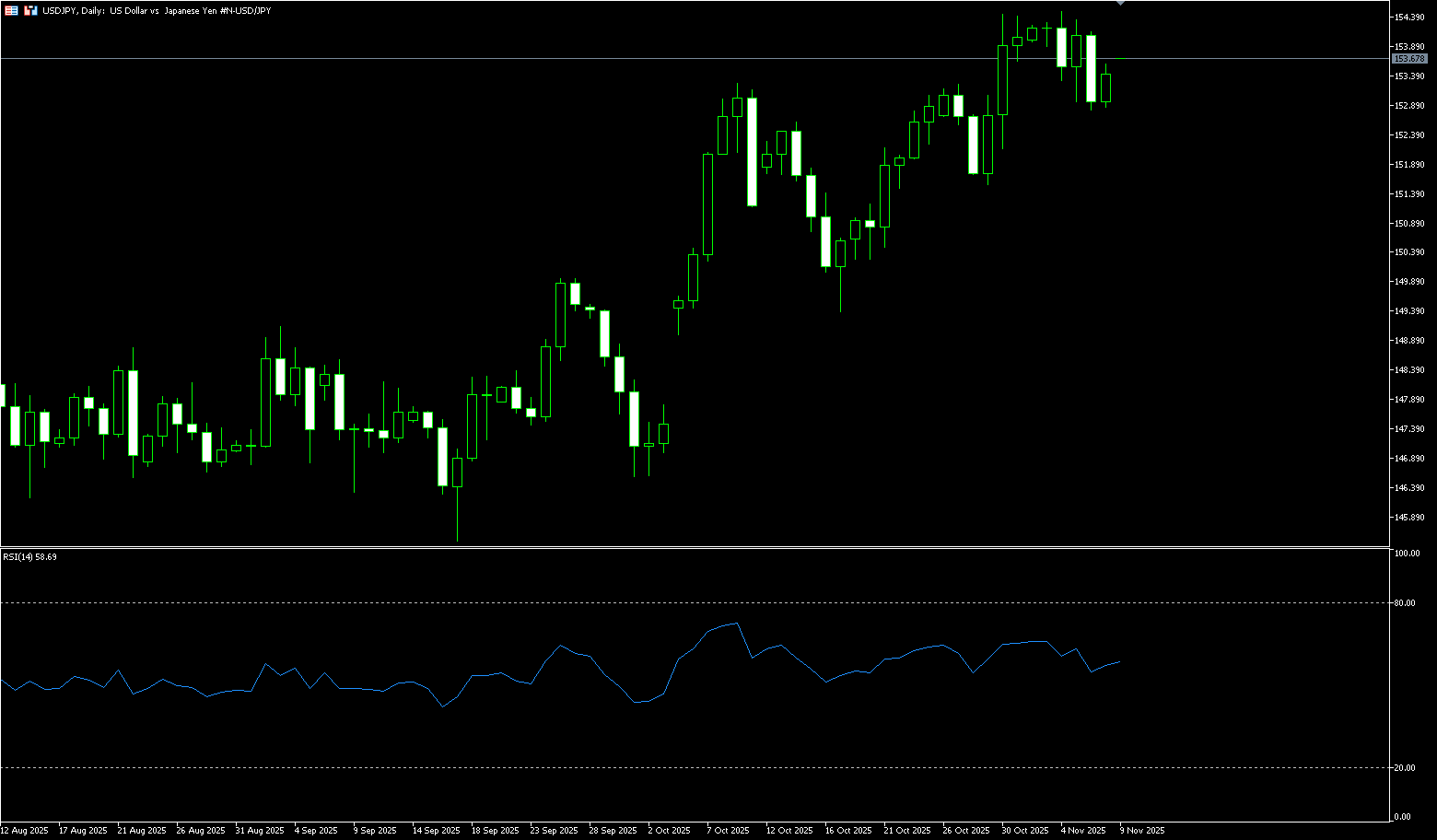Click the RSI 20.00 level label
Image resolution: width=1437 pixels, height=840 pixels.
pyautogui.click(x=1405, y=768)
